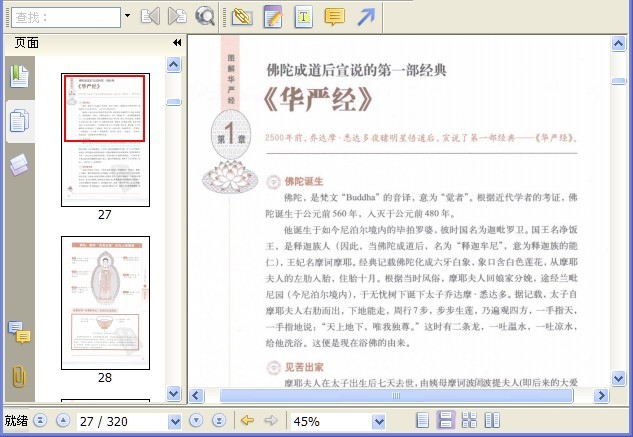
Task: Click the document vertical scrollbar handle
Action: pos(618,81)
